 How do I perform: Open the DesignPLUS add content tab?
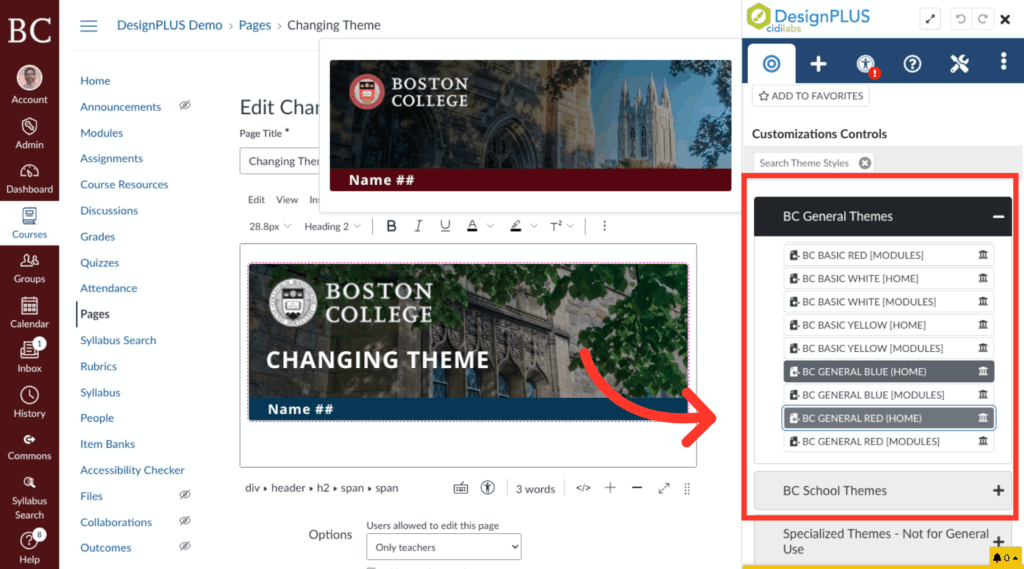pyautogui.click(x=818, y=63)
